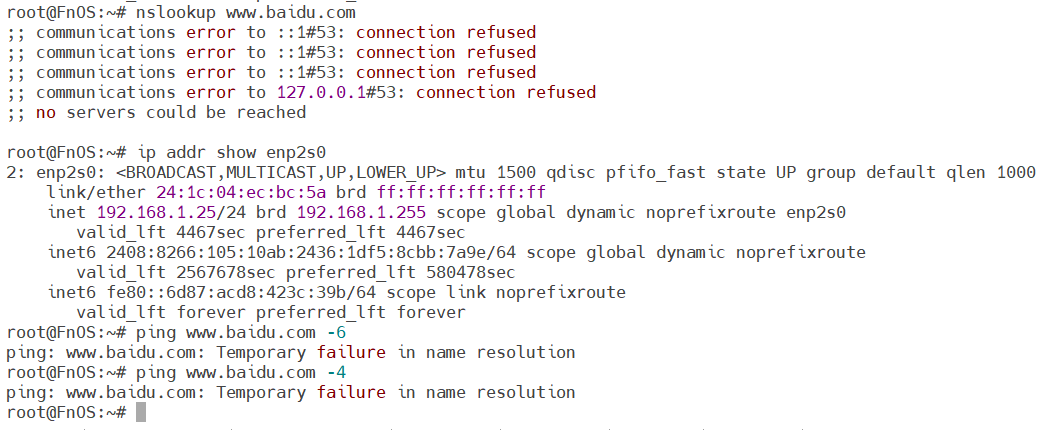Image resolution: width=1054 pixels, height=430 pixels.
Task: Click the cursor block at the last prompt
Action: (141, 412)
